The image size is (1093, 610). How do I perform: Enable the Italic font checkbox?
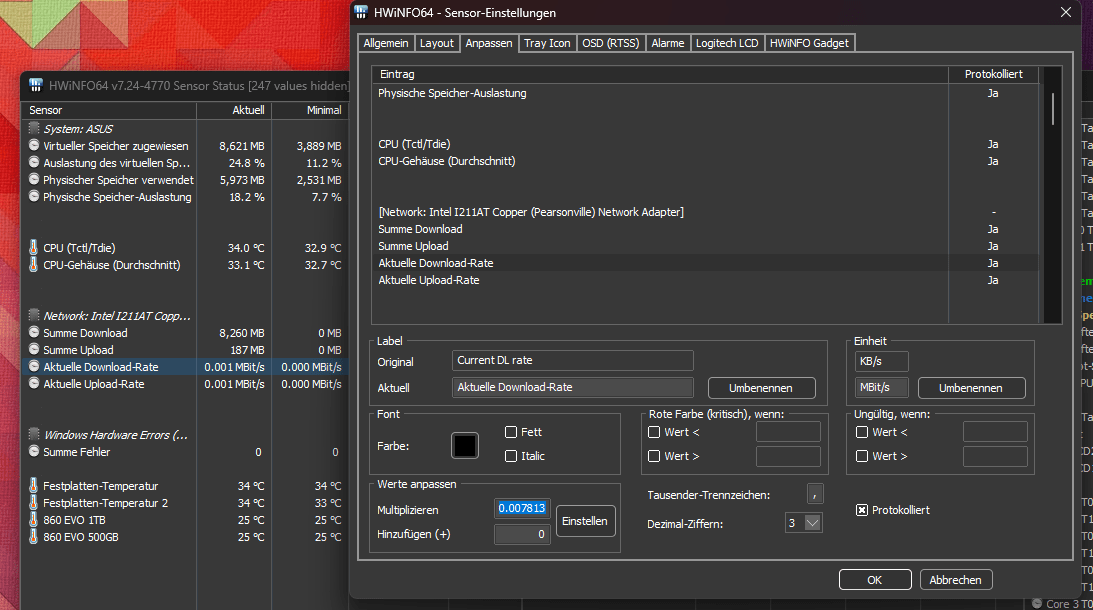point(511,456)
